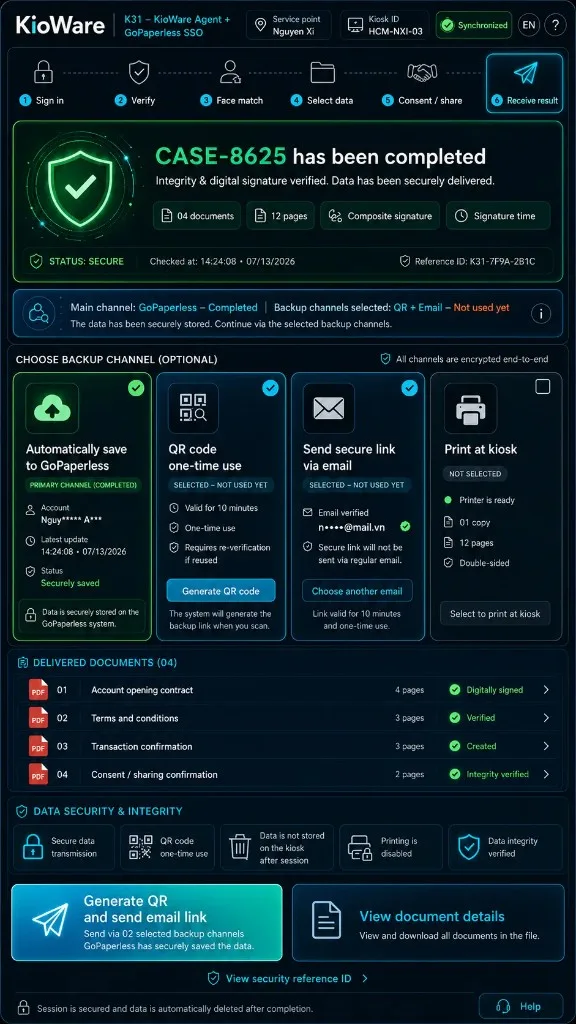Click the Data integrity verified shield icon
Screen dimensions: 576x1024
click(x=469, y=847)
